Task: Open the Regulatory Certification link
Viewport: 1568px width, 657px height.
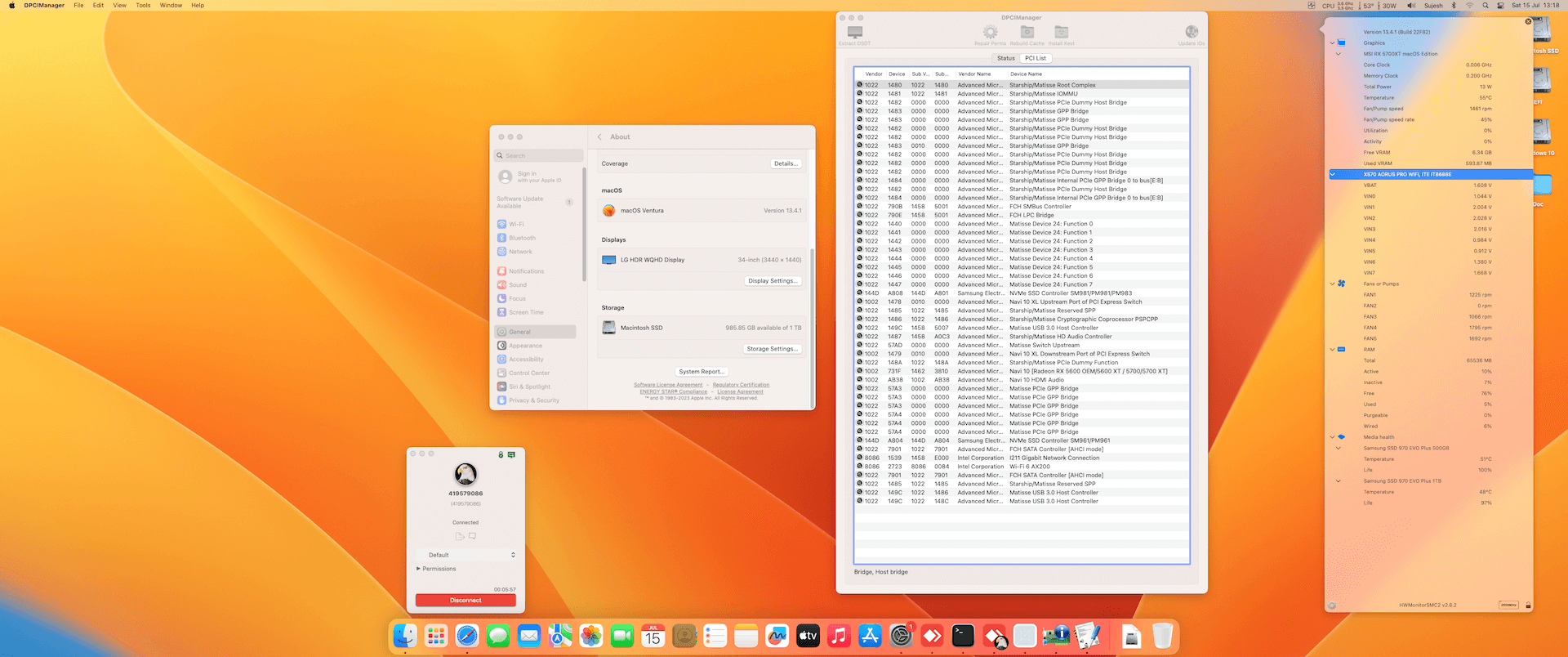Action: (x=741, y=385)
